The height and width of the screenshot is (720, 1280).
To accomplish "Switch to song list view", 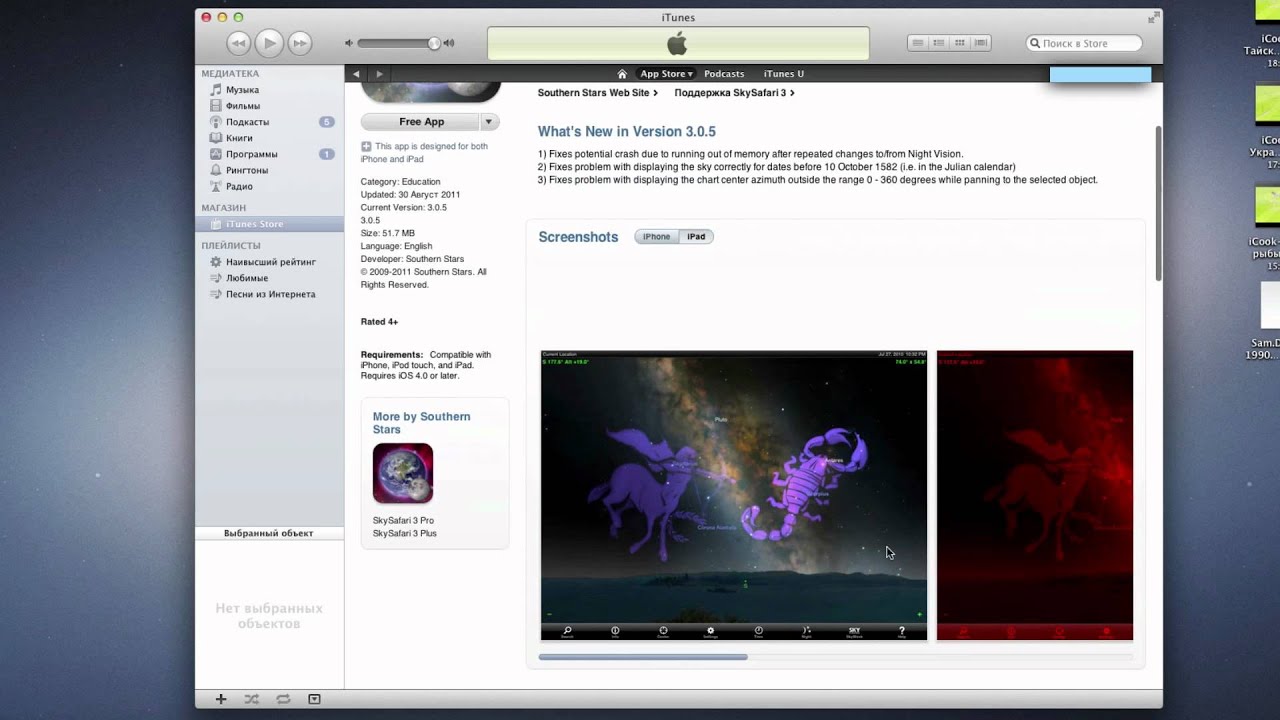I will pos(917,43).
